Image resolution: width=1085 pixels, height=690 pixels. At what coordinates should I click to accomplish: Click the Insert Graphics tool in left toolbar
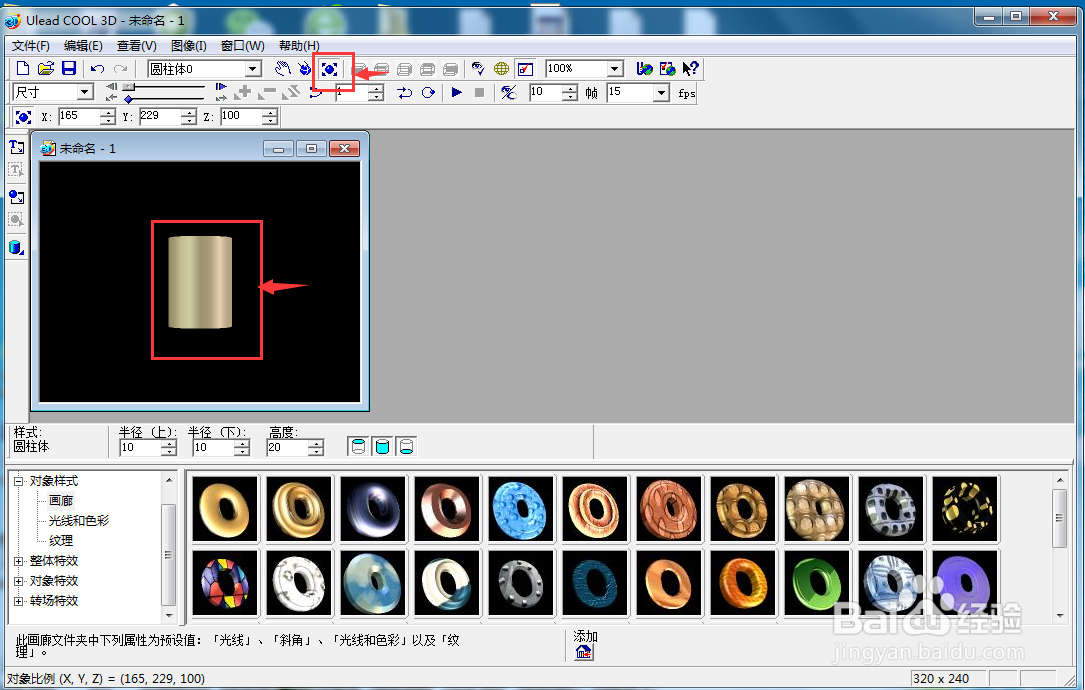(x=17, y=197)
